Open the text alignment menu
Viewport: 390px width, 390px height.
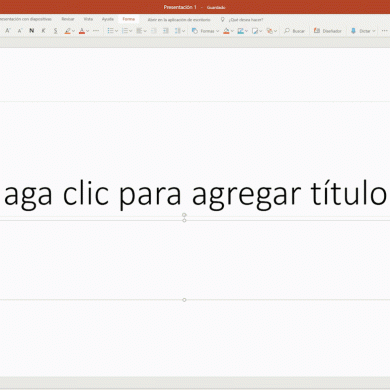pos(139,31)
